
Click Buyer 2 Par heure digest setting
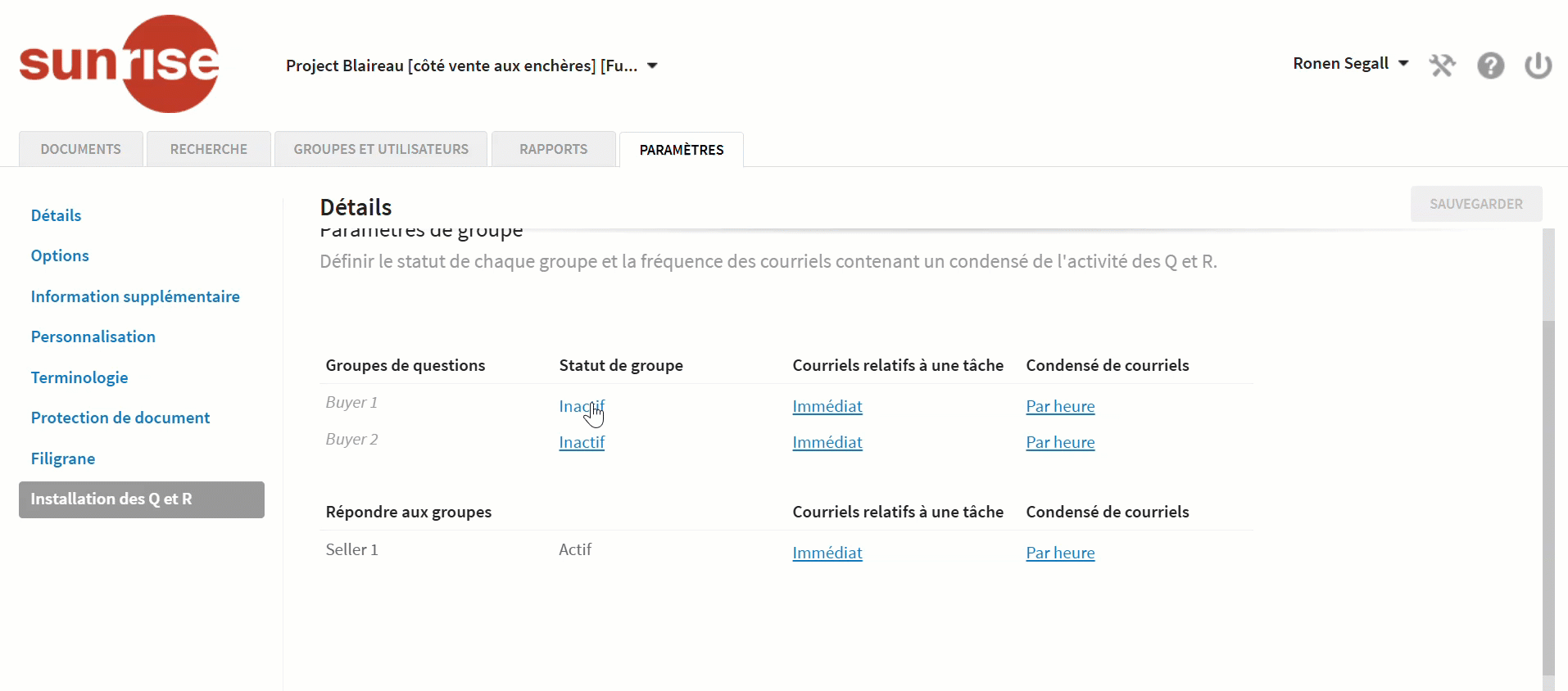pos(1060,442)
